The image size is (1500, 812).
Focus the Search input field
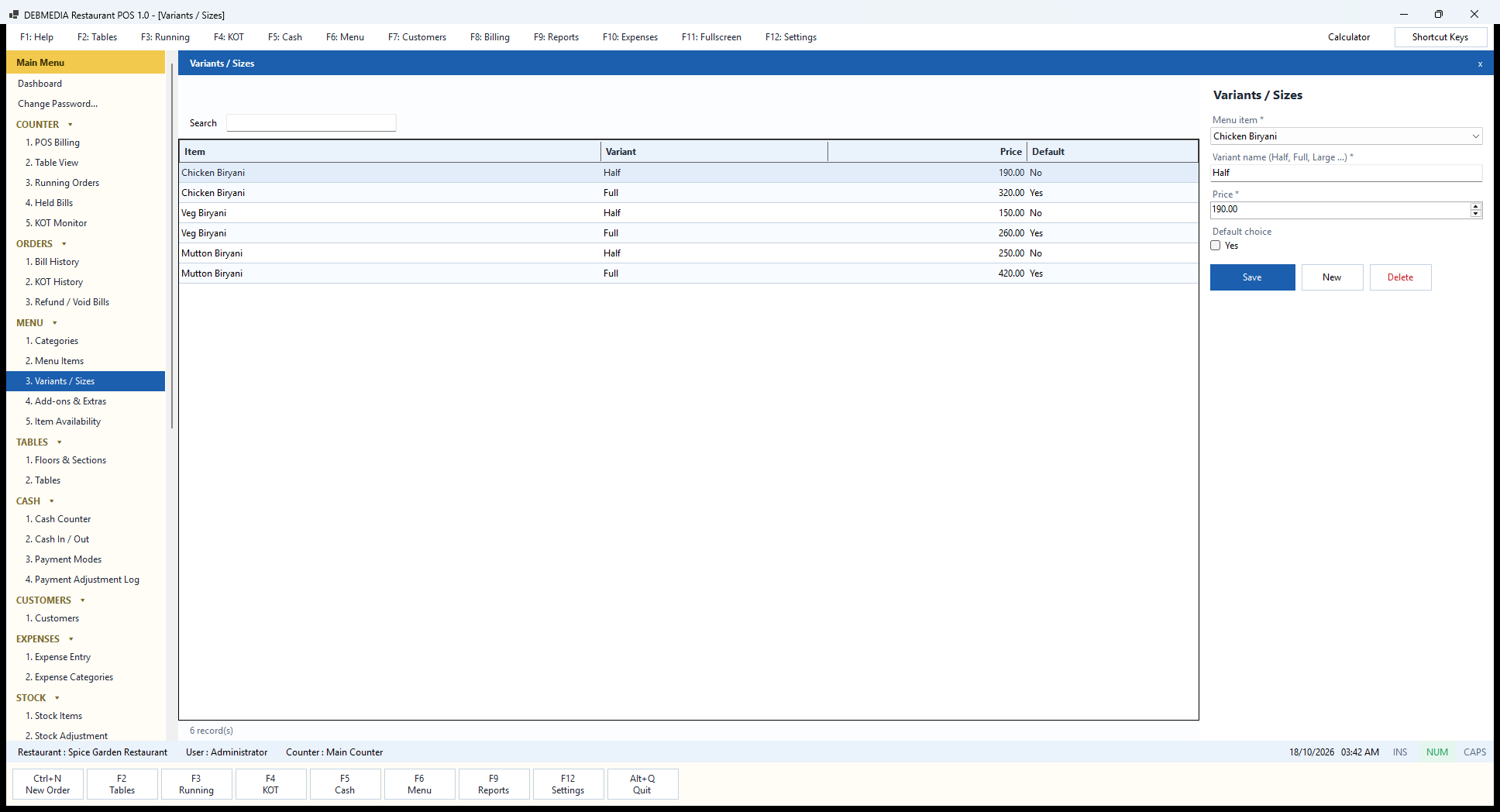click(311, 123)
